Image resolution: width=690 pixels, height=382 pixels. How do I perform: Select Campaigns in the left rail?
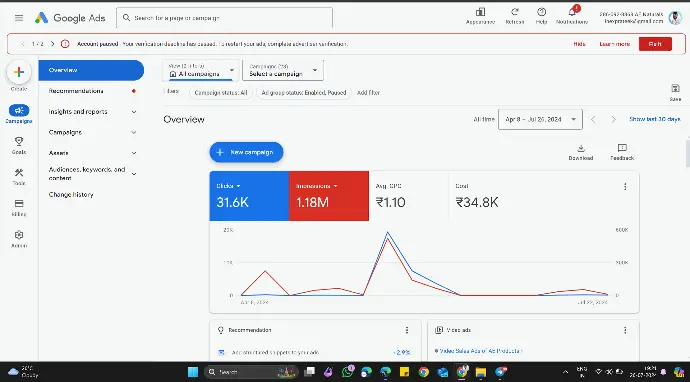click(x=19, y=114)
